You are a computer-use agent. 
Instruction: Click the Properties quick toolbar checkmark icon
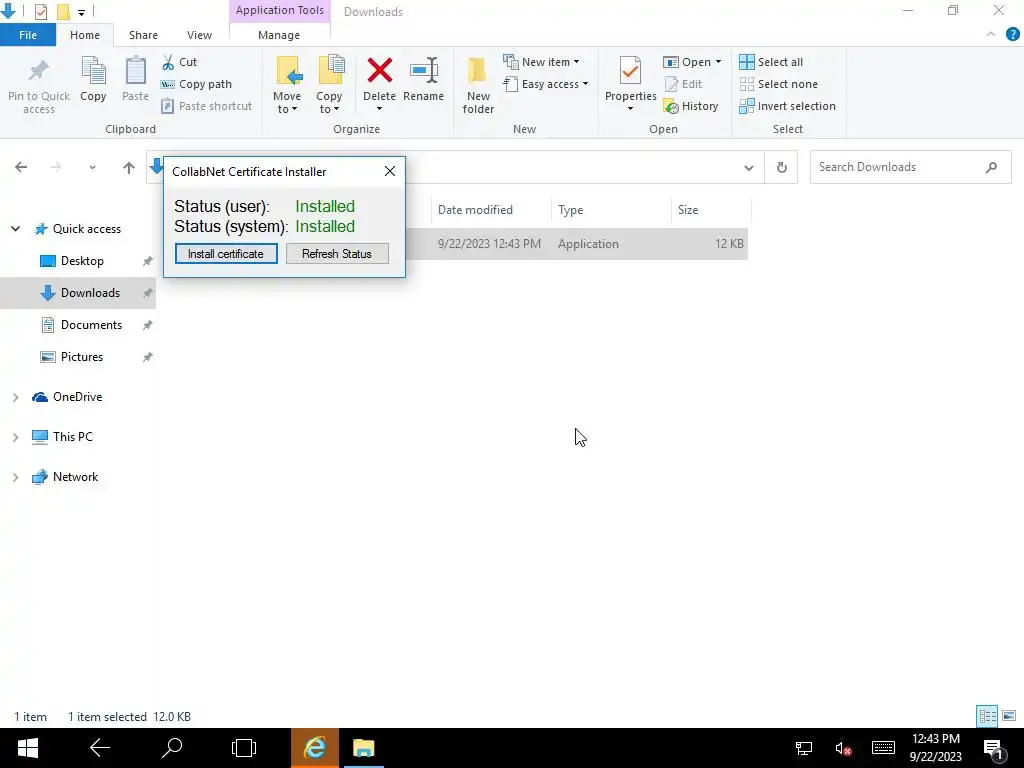40,11
